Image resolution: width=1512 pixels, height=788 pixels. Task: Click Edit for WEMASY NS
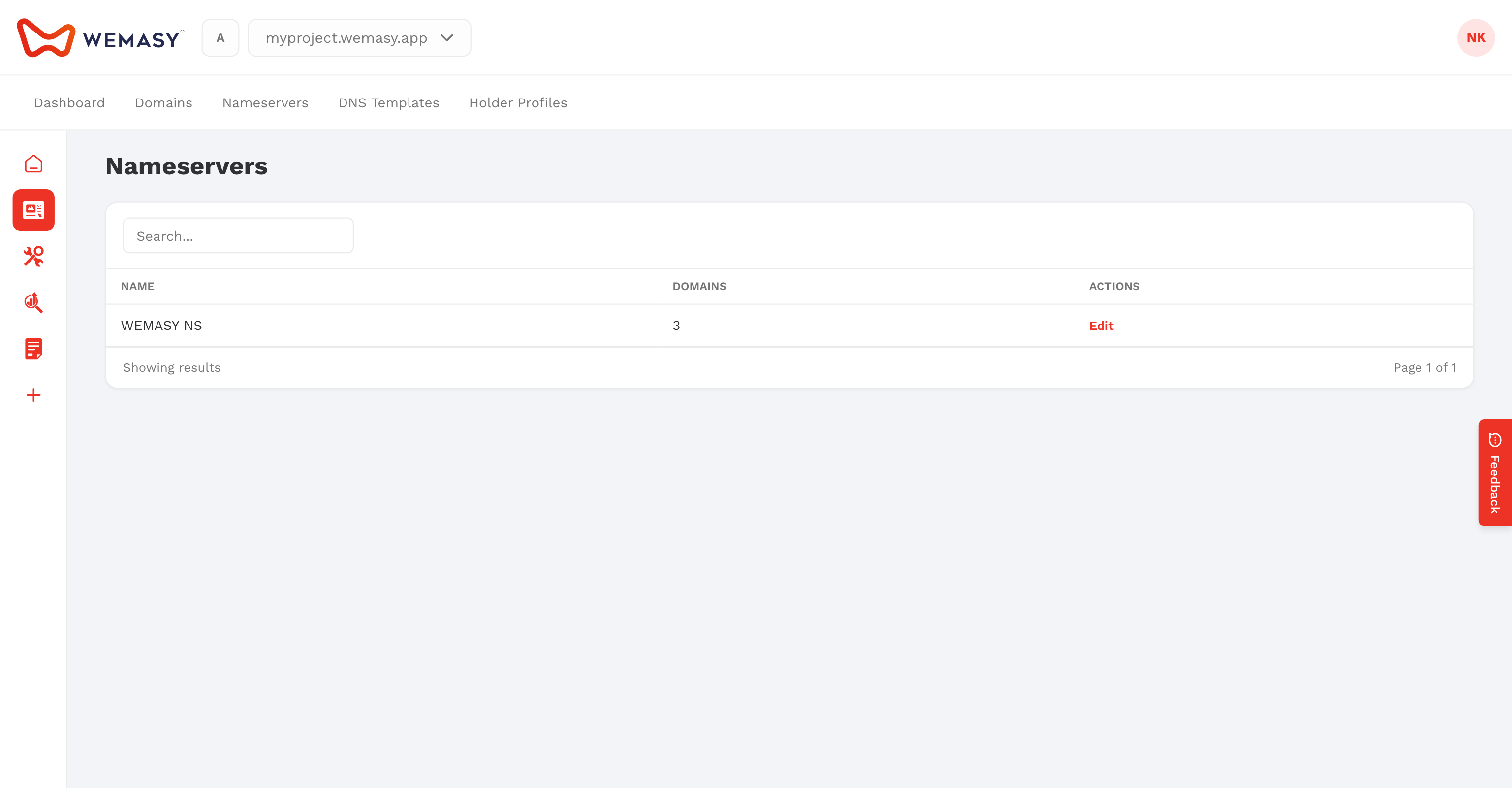click(x=1101, y=326)
